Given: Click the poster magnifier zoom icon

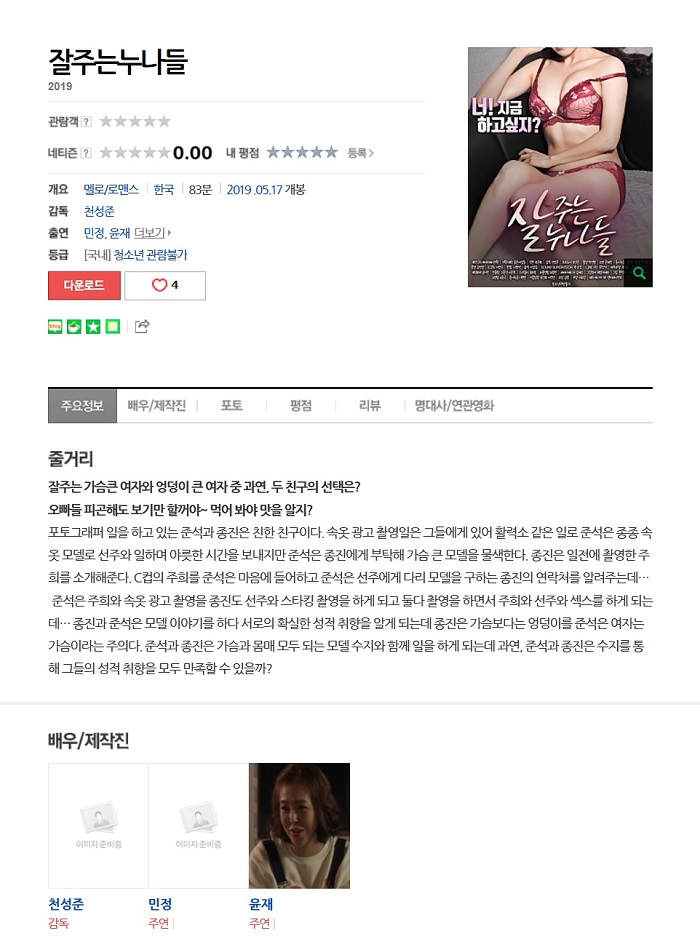Looking at the screenshot, I should pos(639,273).
